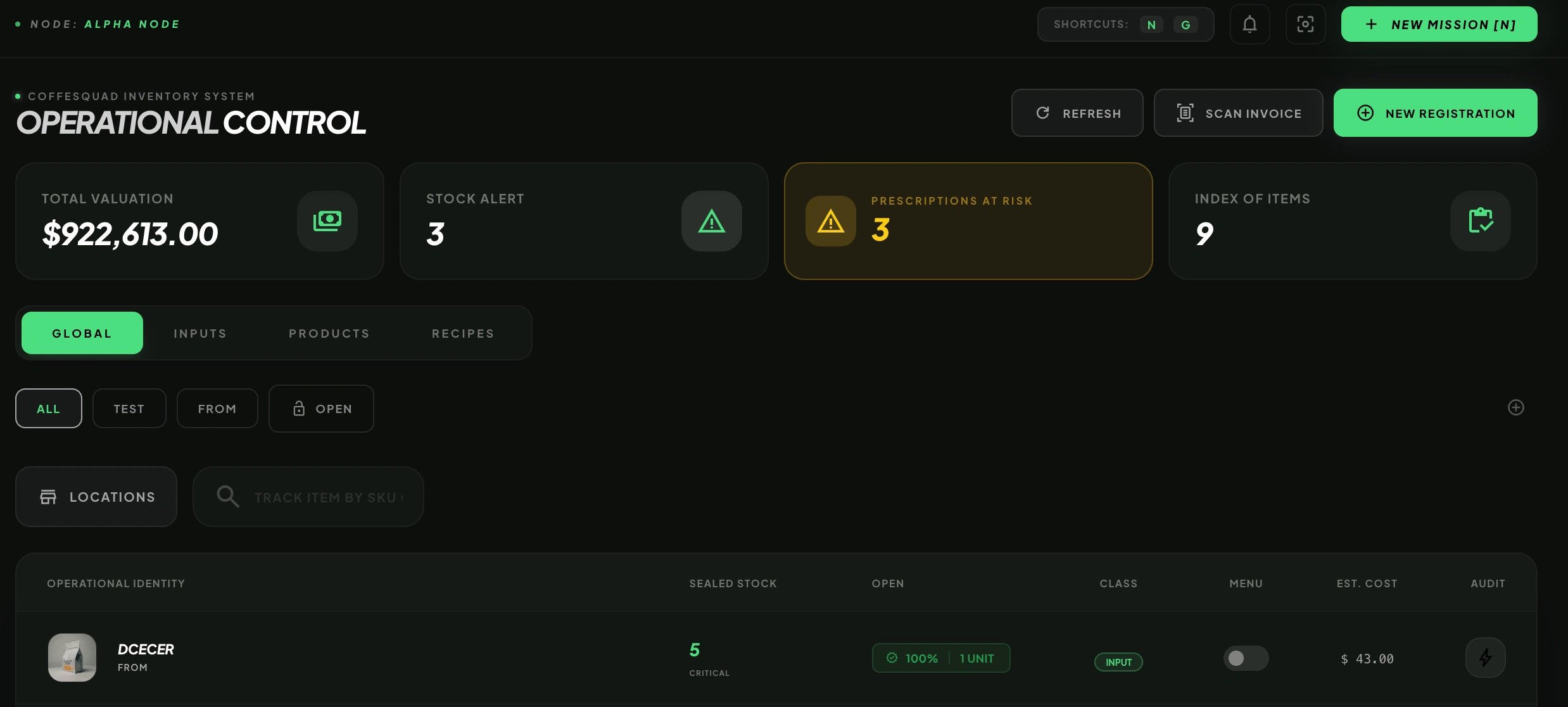Open the Products tab
Viewport: 1568px width, 707px height.
coord(329,333)
